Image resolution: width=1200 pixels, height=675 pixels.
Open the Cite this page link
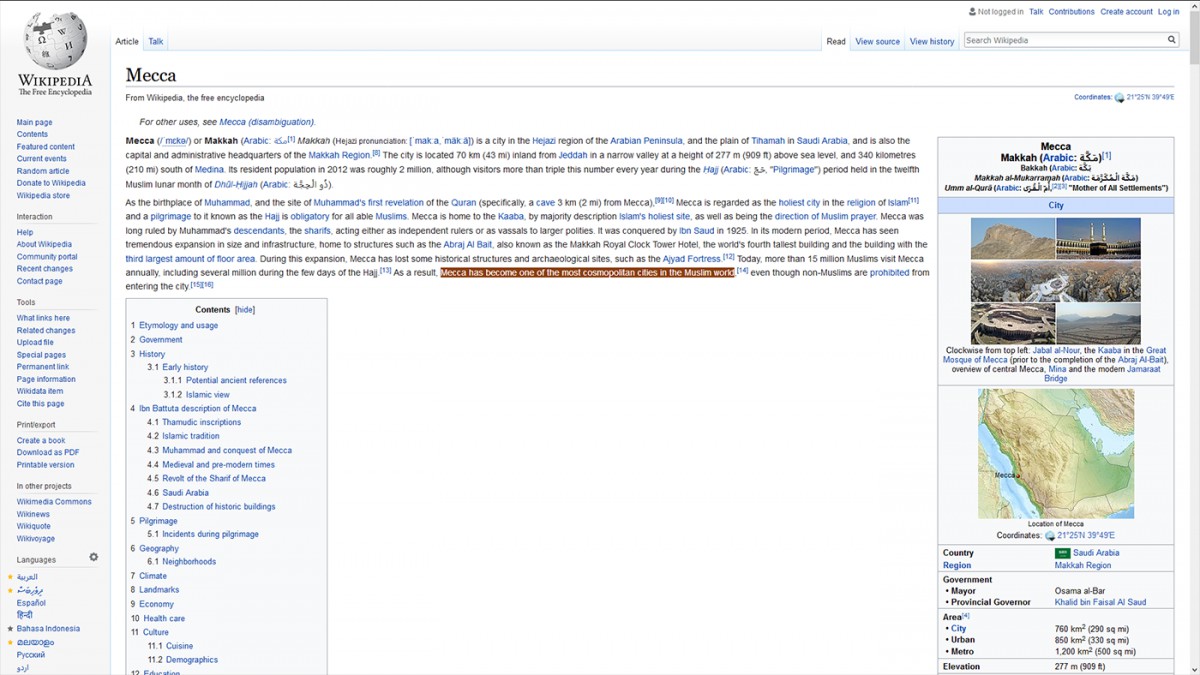[x=40, y=404]
